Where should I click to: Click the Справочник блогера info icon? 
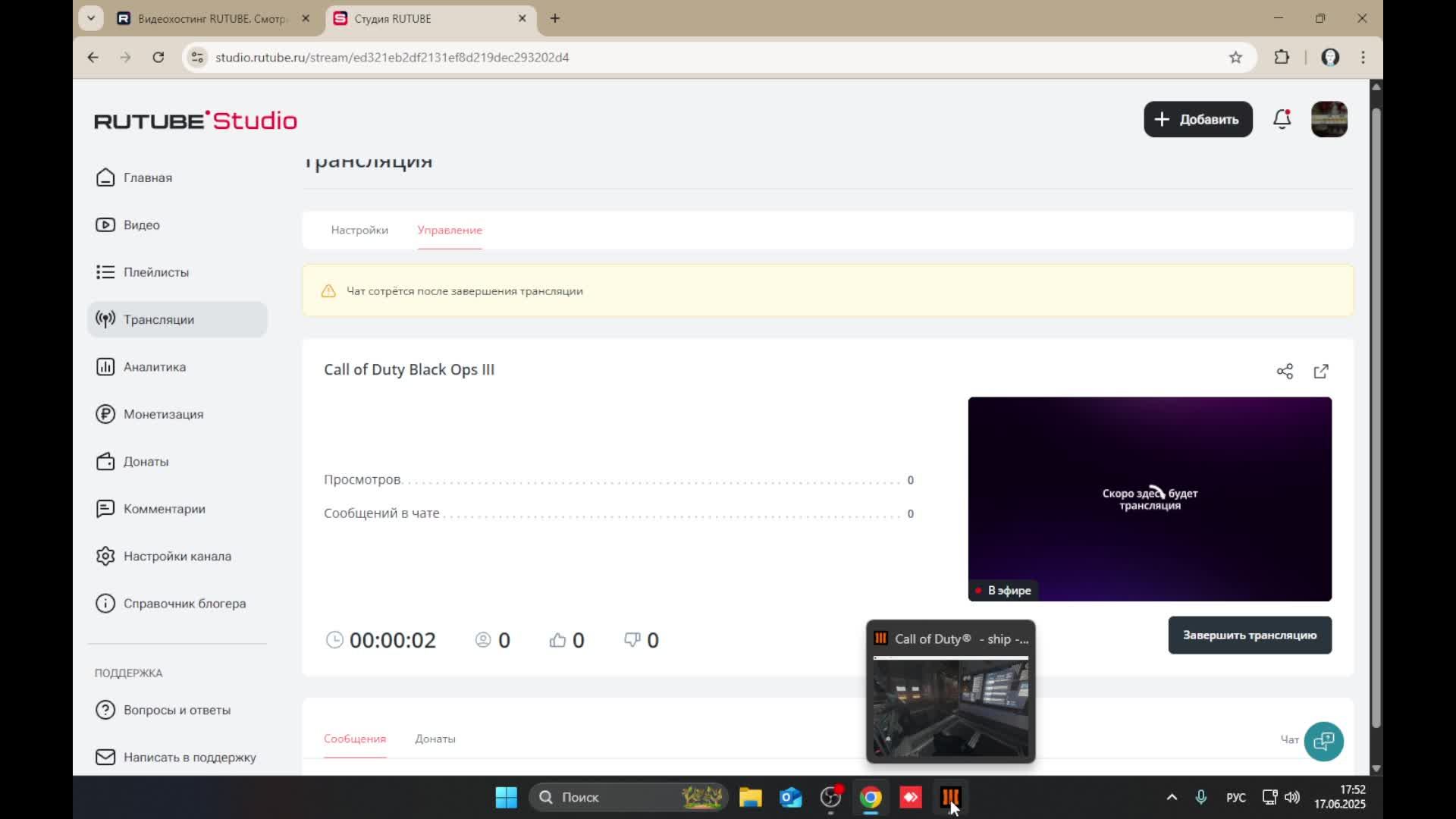[105, 604]
